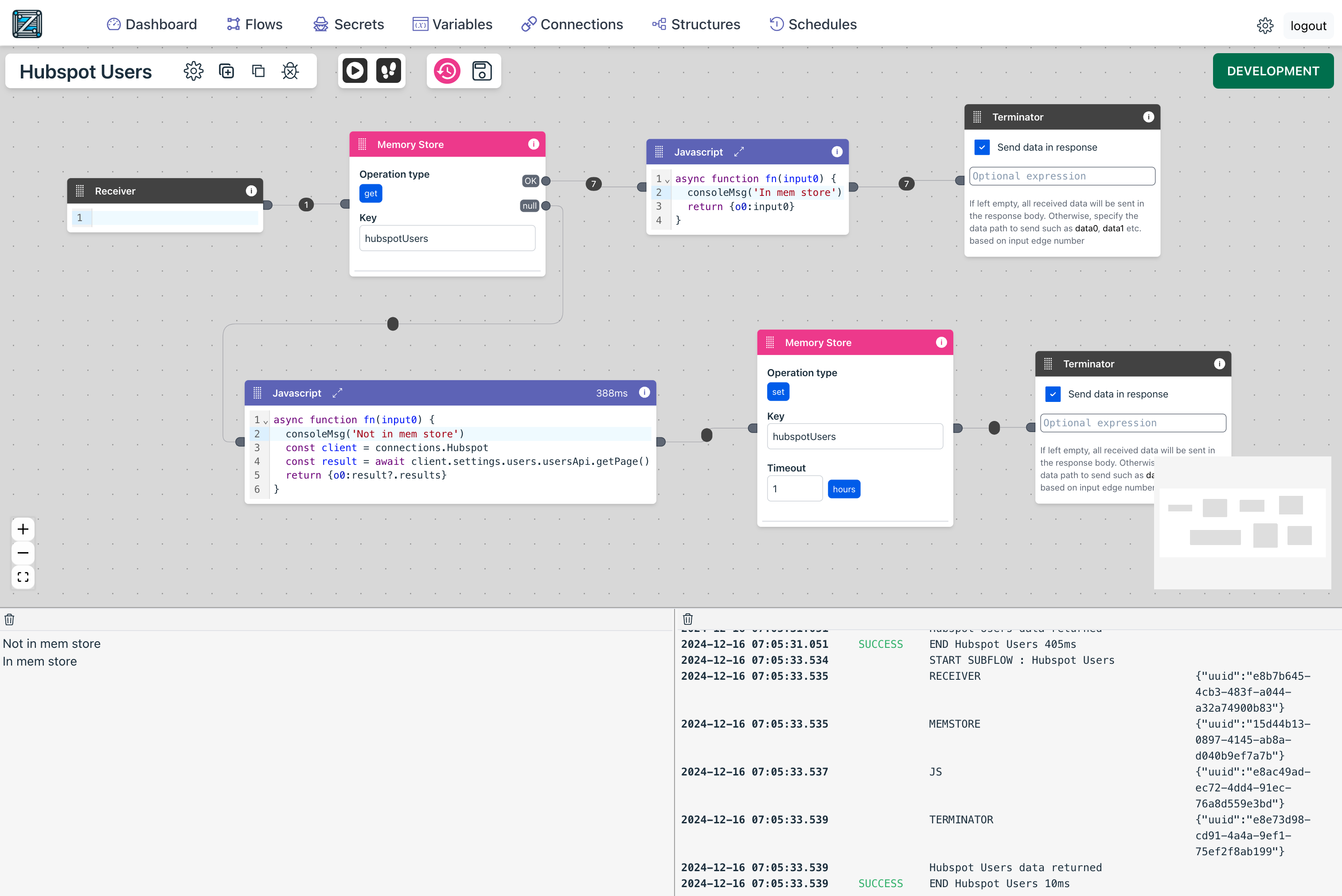Image resolution: width=1342 pixels, height=896 pixels.
Task: Open the Schedules menu item
Action: 813,24
